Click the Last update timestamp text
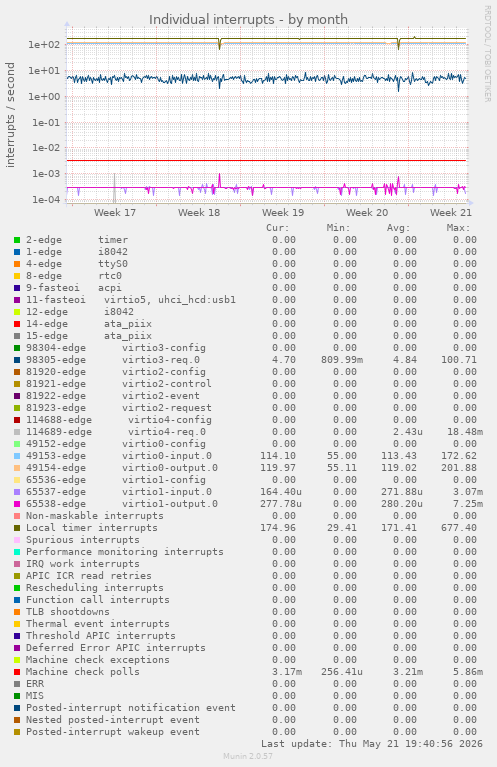The height and width of the screenshot is (767, 497). 372,744
